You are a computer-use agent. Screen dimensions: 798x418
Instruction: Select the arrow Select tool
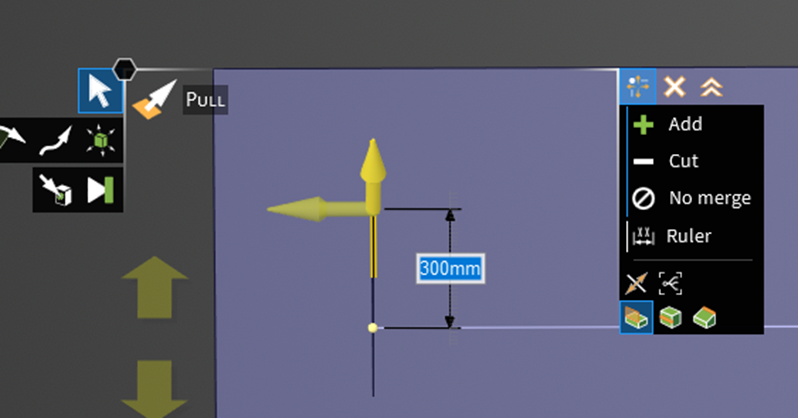pos(100,91)
